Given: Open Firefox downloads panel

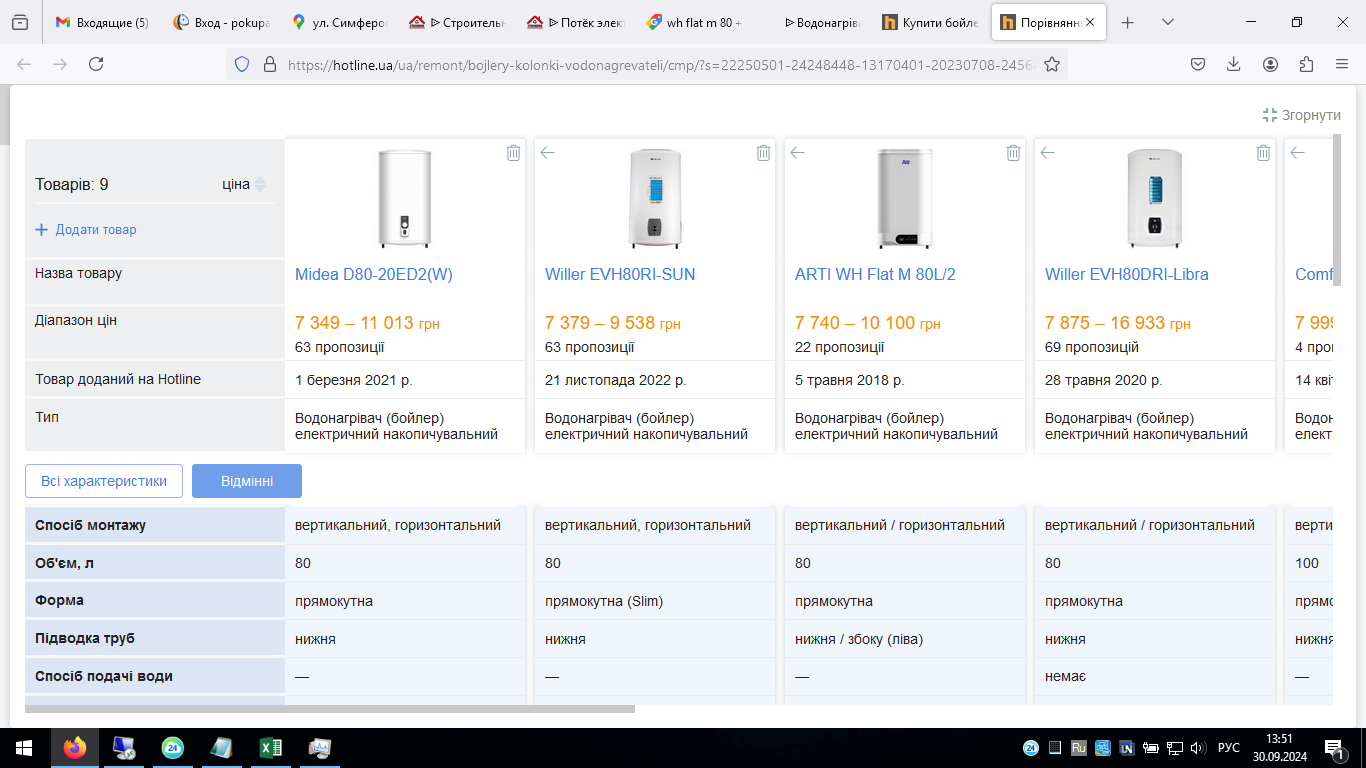Looking at the screenshot, I should (x=1234, y=64).
